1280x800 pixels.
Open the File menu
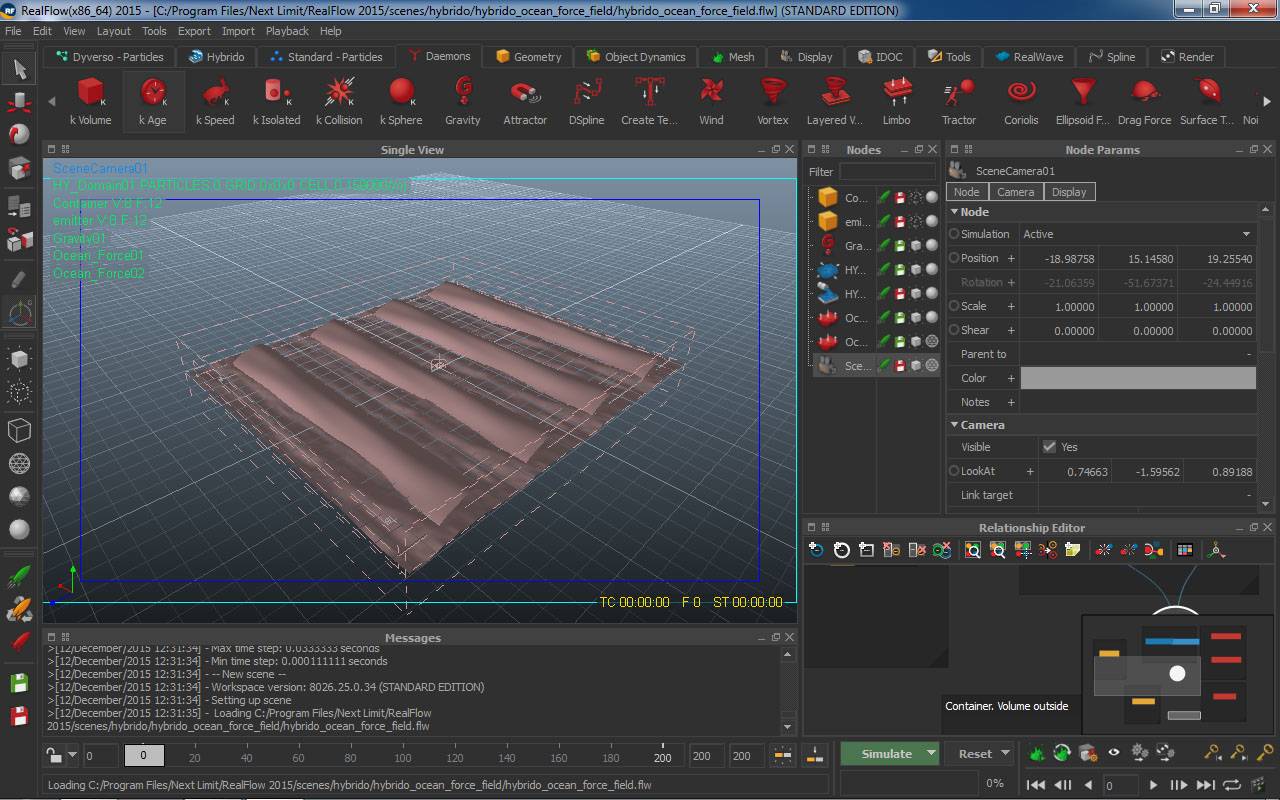tap(13, 31)
